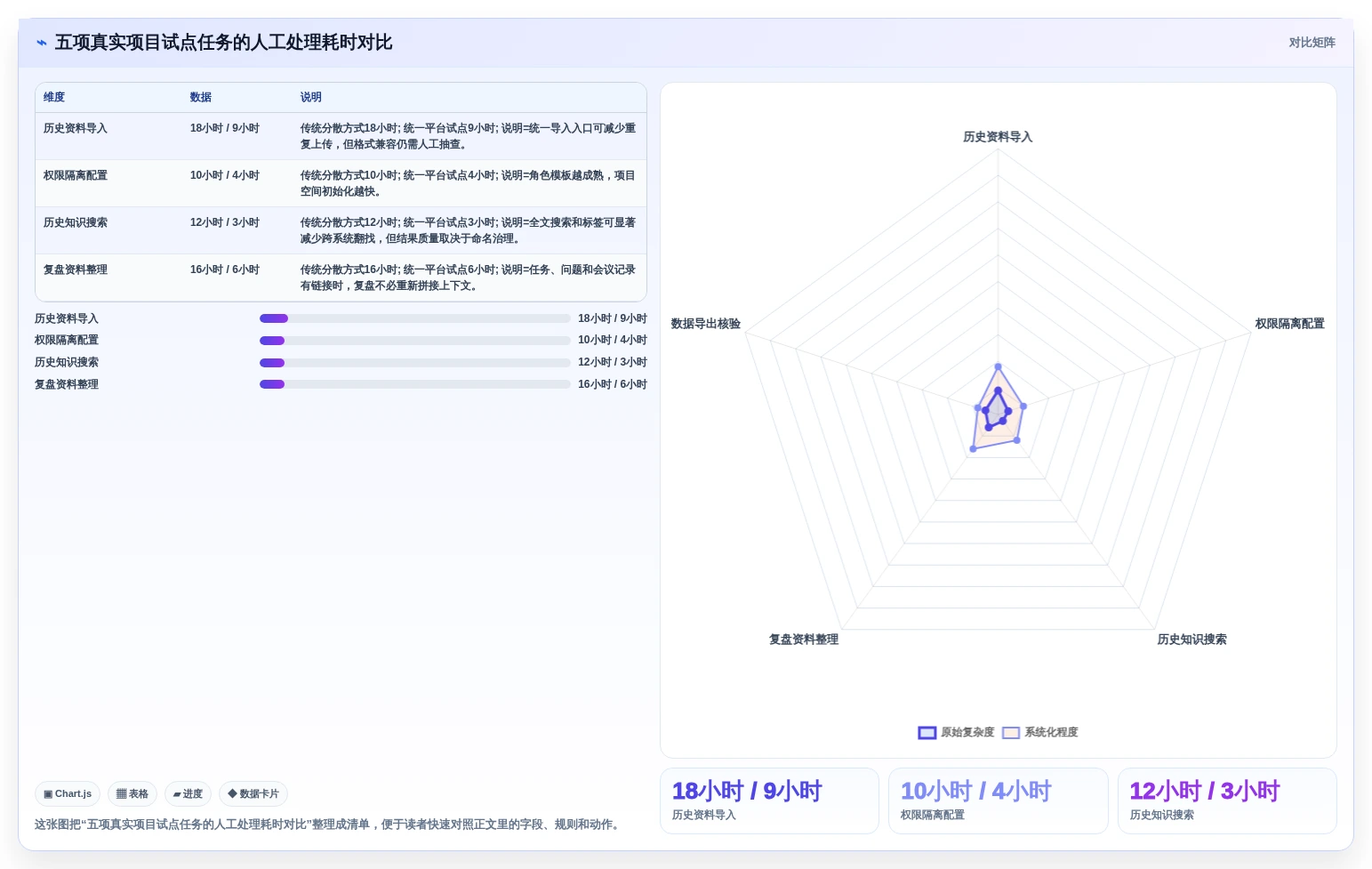Viewport: 1372px width, 869px height.
Task: Select the 表格 tag chip
Action: click(x=132, y=793)
